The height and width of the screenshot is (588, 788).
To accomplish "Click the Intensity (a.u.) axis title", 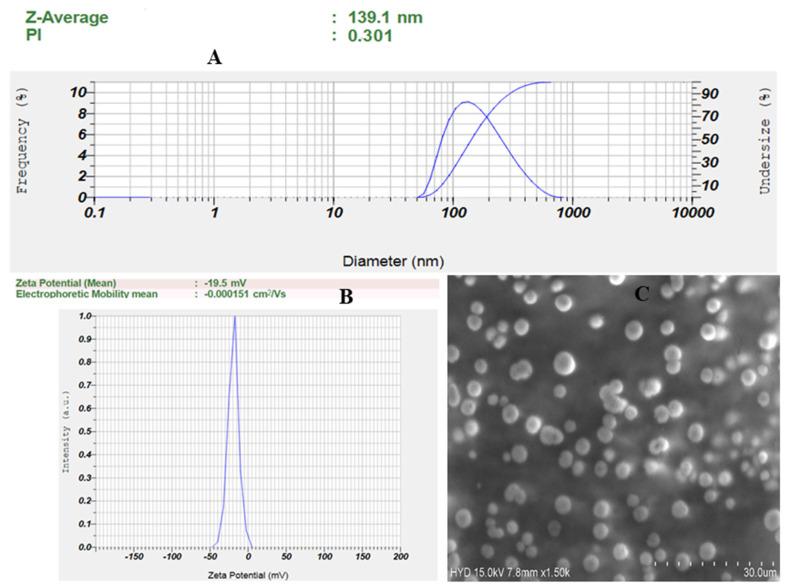I will (x=65, y=432).
